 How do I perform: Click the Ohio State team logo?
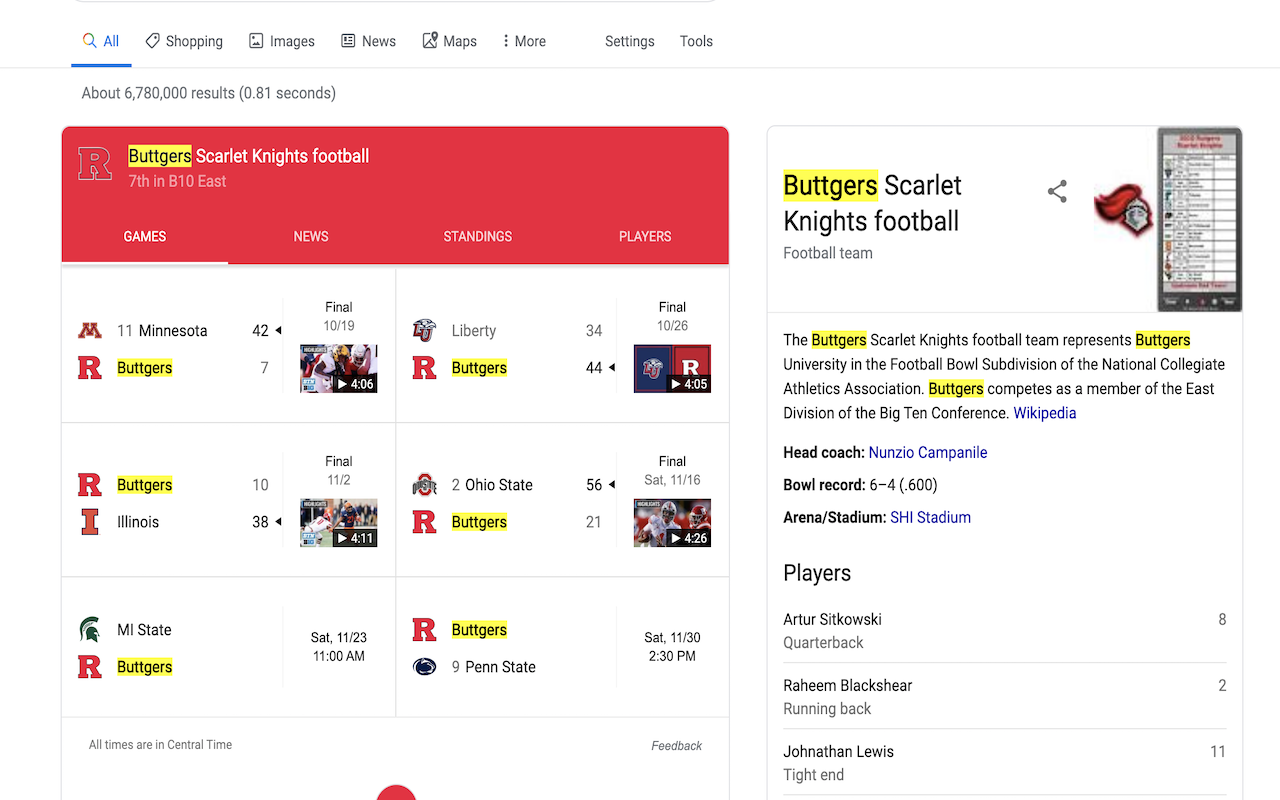coord(424,485)
